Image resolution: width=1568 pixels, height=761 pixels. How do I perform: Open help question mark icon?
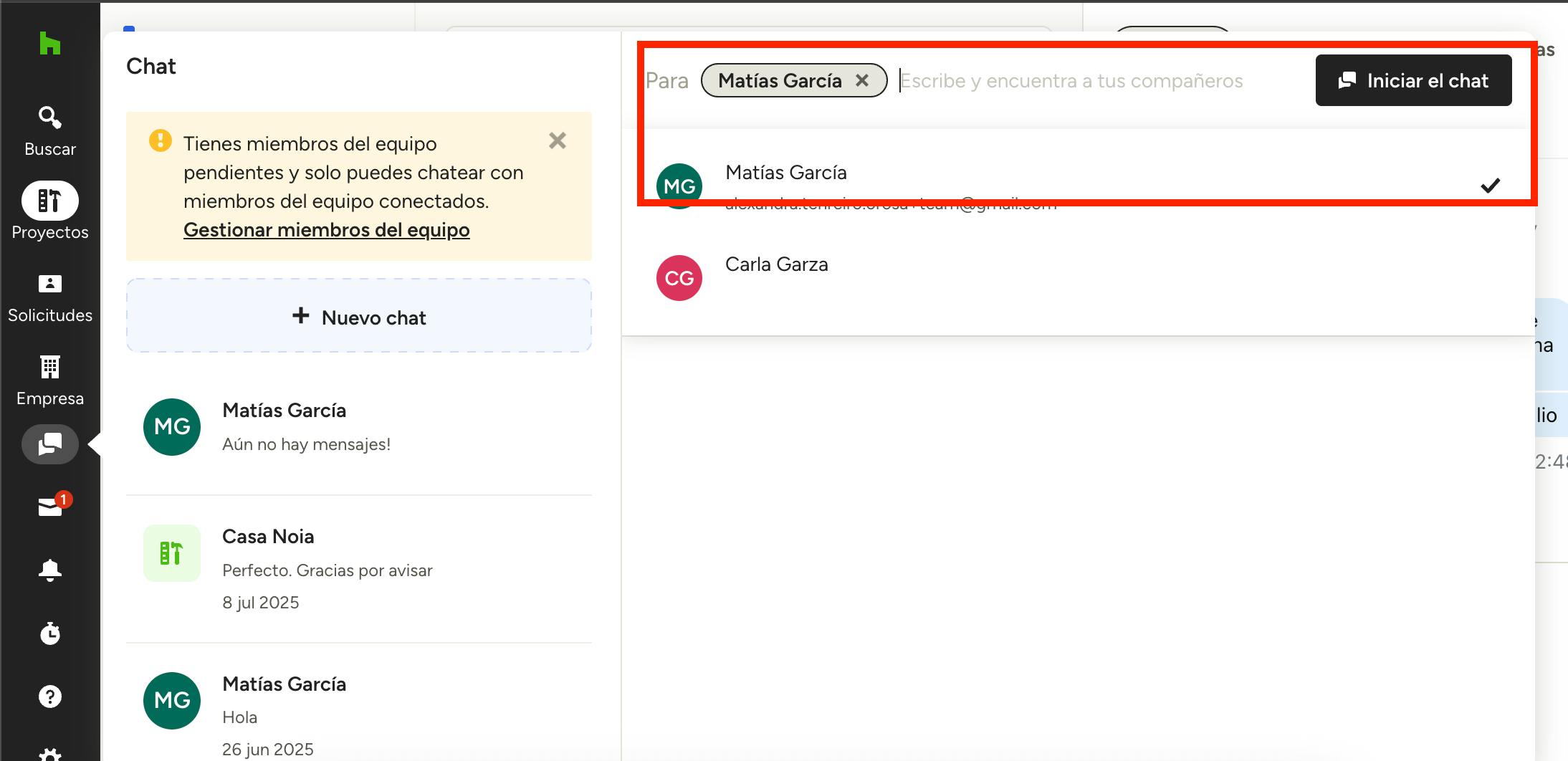pyautogui.click(x=50, y=697)
